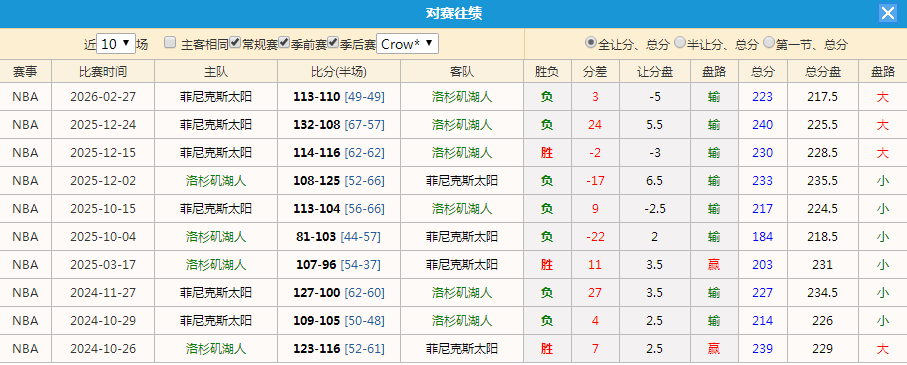Click the score 81-103 [44-57]
This screenshot has height=365, width=907.
[x=339, y=237]
